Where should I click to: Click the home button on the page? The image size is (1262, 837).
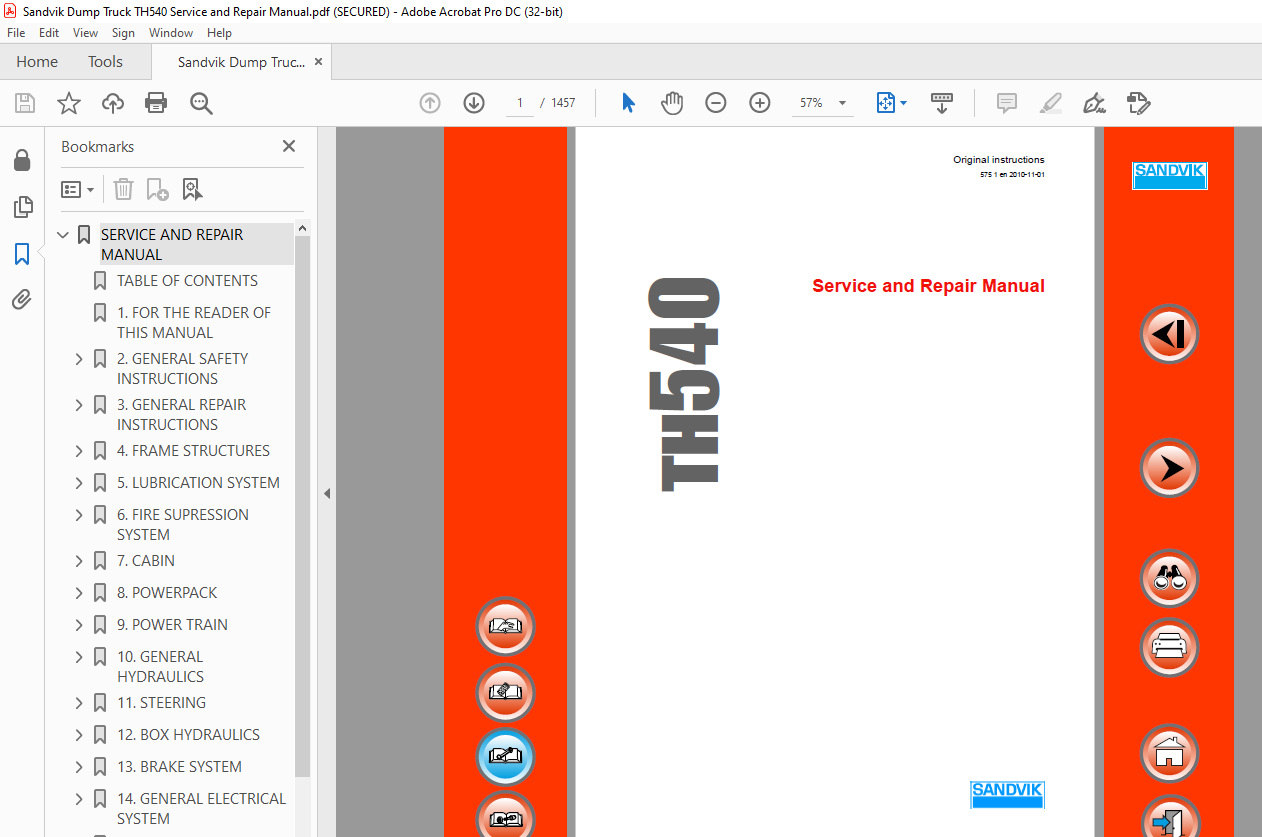pos(1169,753)
